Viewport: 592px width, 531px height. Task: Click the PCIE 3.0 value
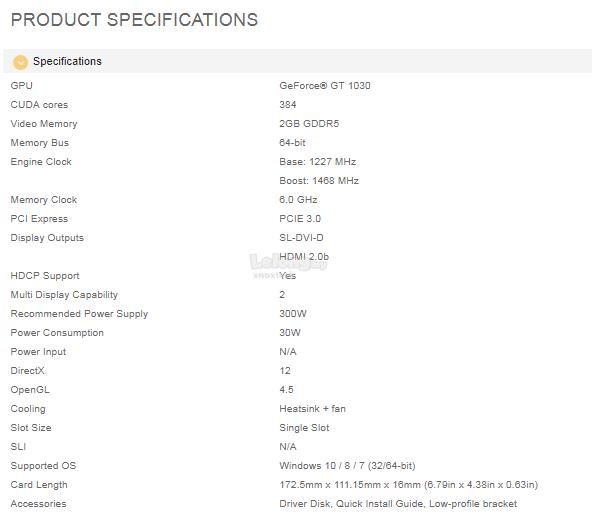300,219
